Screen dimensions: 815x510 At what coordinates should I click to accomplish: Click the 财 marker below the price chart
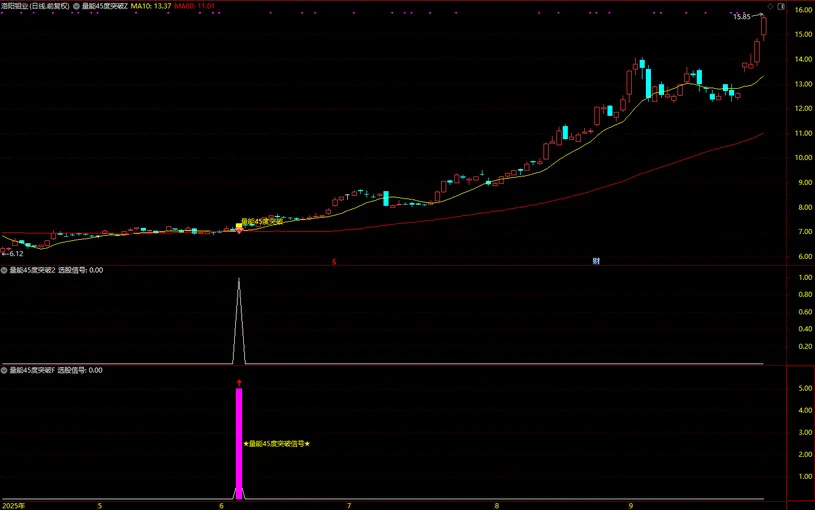click(596, 261)
